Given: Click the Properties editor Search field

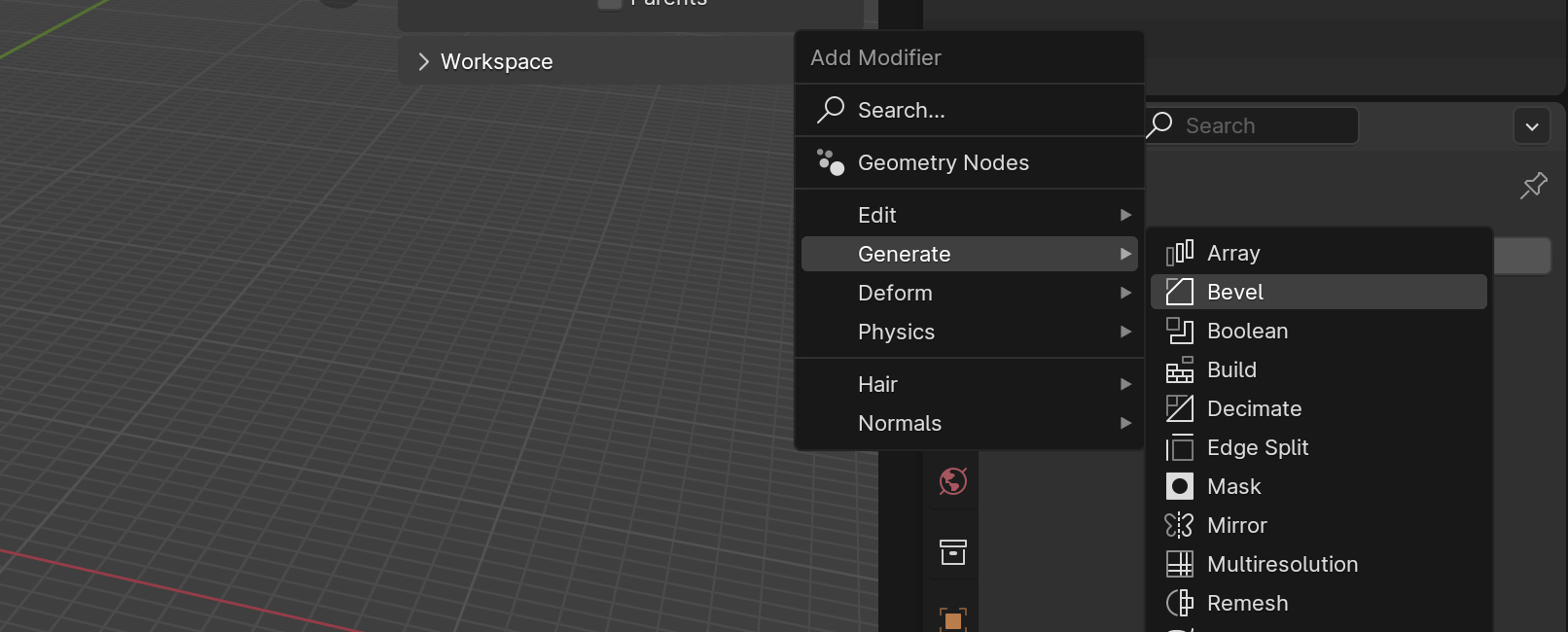Looking at the screenshot, I should (1251, 125).
